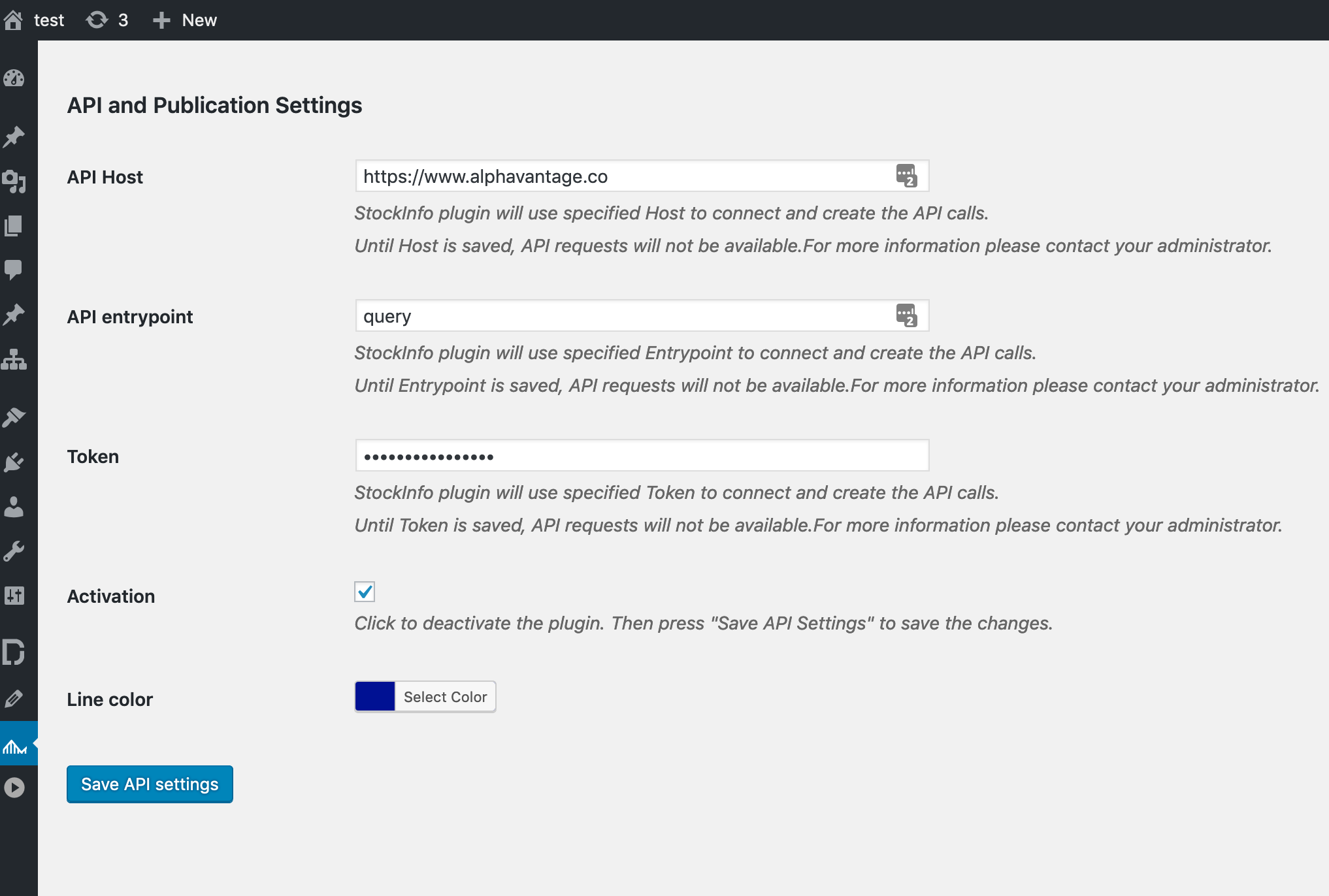Click the sitemap hierarchy icon in sidebar
The width and height of the screenshot is (1329, 896).
click(x=14, y=359)
